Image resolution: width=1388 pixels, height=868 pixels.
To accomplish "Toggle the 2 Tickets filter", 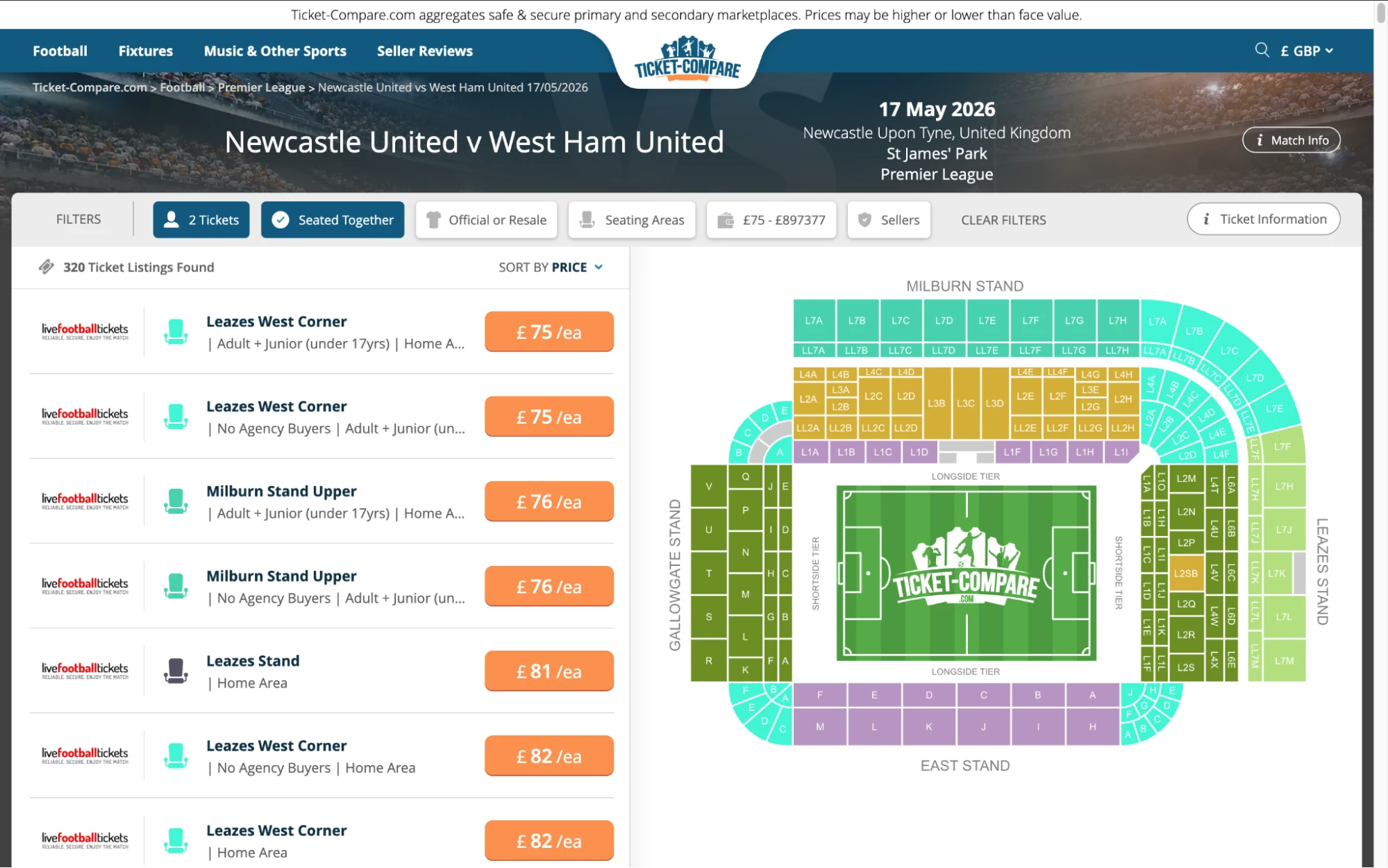I will 201,219.
